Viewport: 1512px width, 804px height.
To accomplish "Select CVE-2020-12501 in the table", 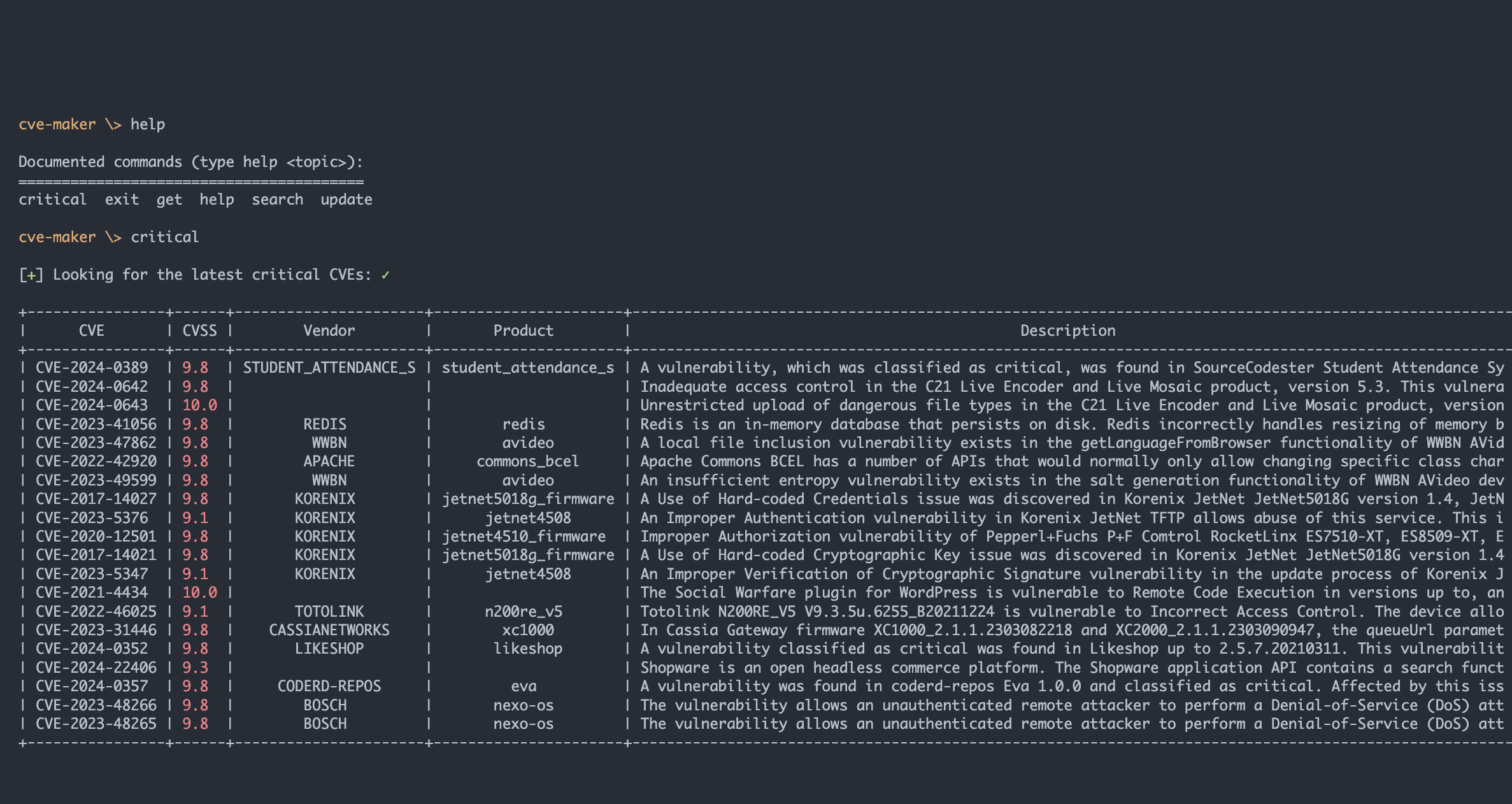I will [x=96, y=536].
